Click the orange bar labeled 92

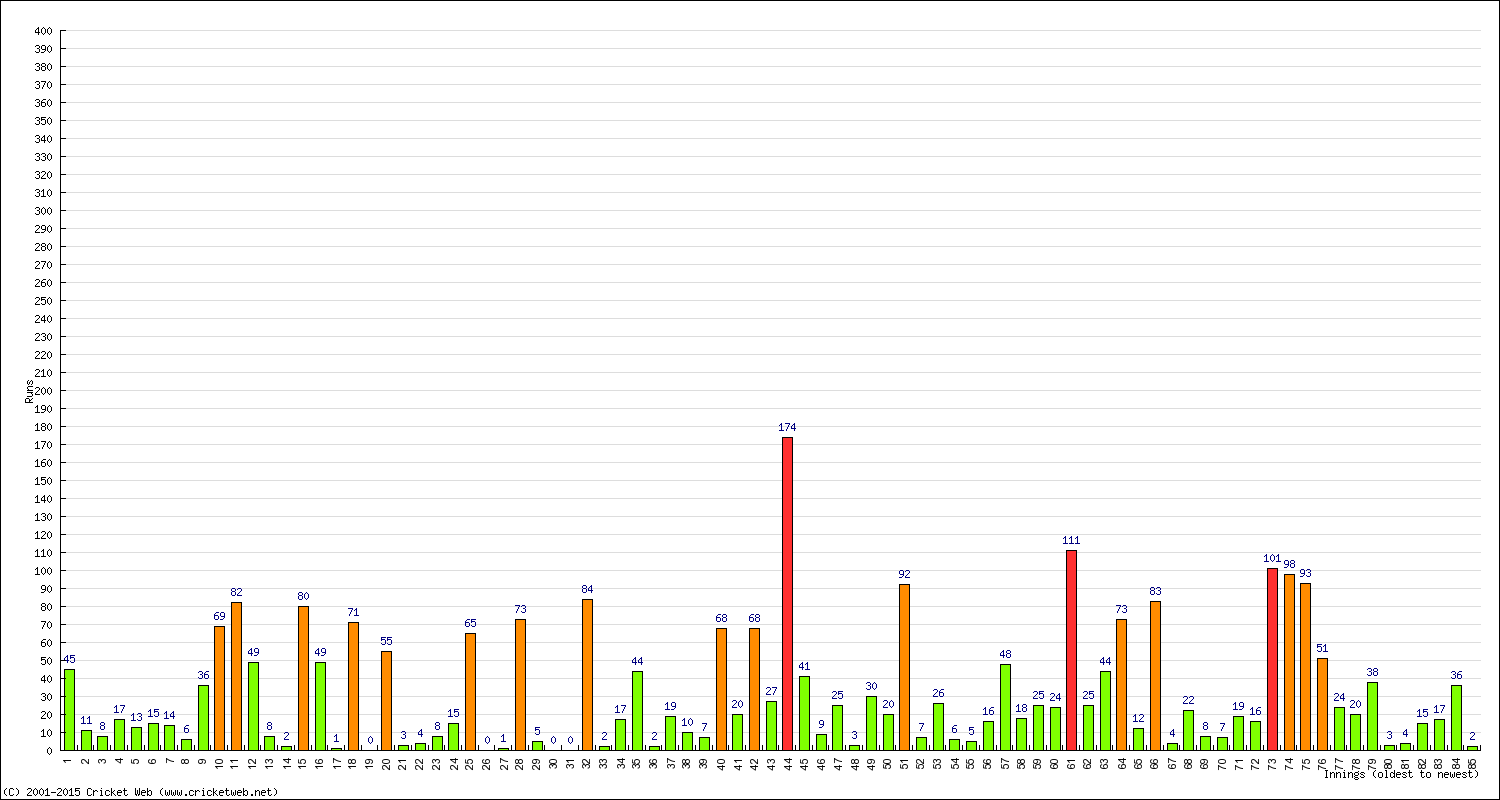click(x=905, y=668)
